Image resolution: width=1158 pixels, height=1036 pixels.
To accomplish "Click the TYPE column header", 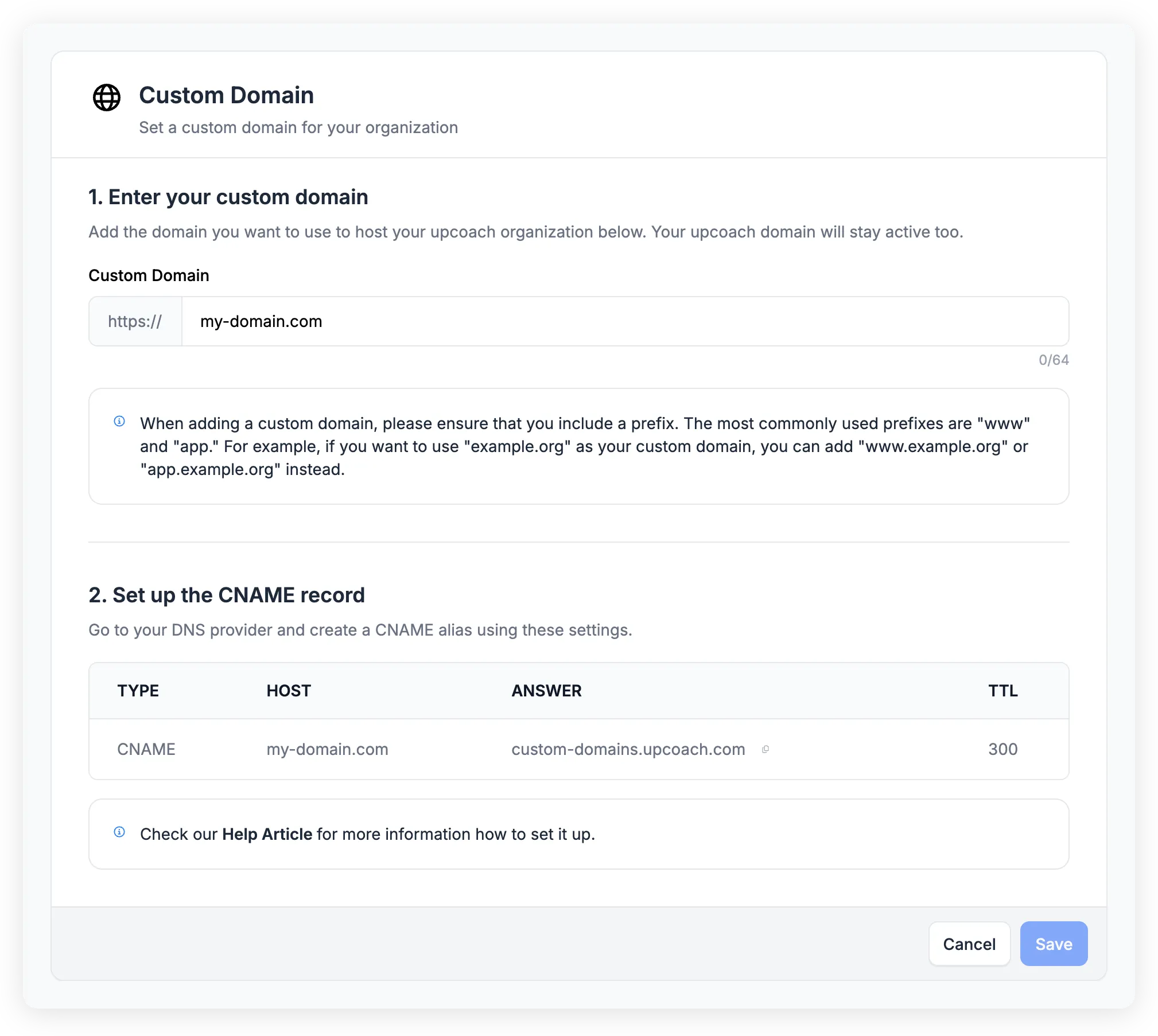I will [x=138, y=691].
